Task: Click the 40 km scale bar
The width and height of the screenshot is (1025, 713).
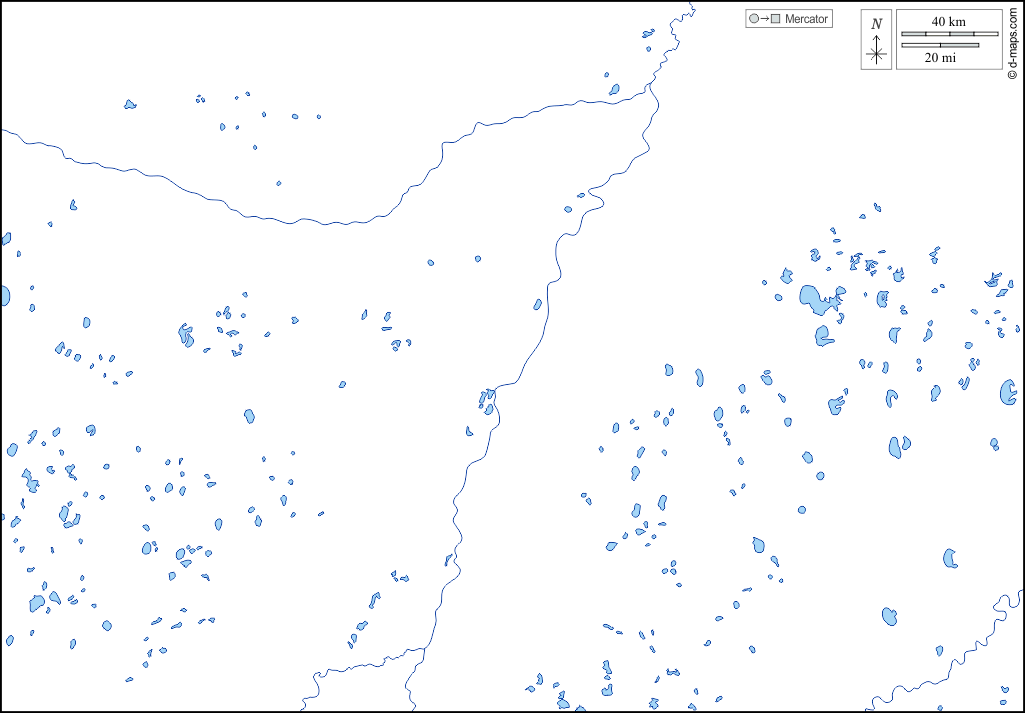Action: (949, 34)
